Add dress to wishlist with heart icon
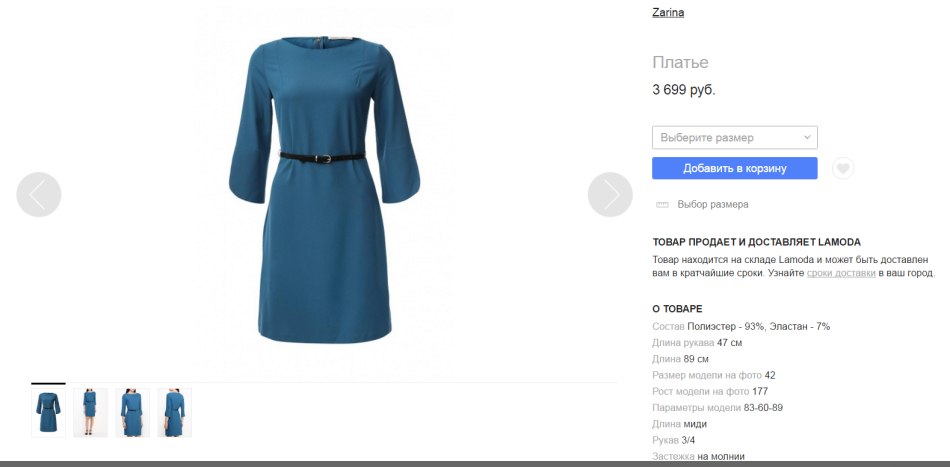 click(843, 168)
